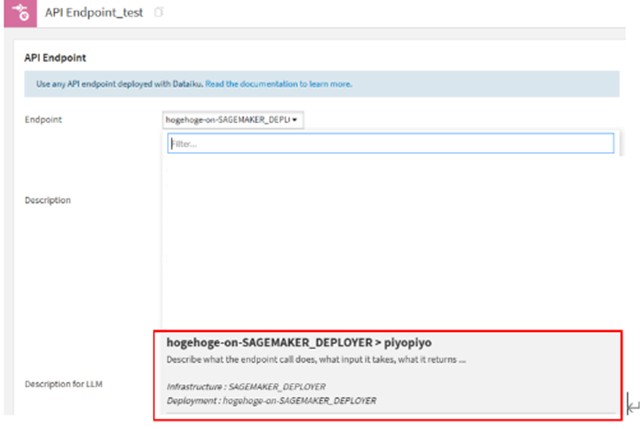Viewport: 641px width, 428px height.
Task: Click the Description field label
Action: pyautogui.click(x=48, y=200)
